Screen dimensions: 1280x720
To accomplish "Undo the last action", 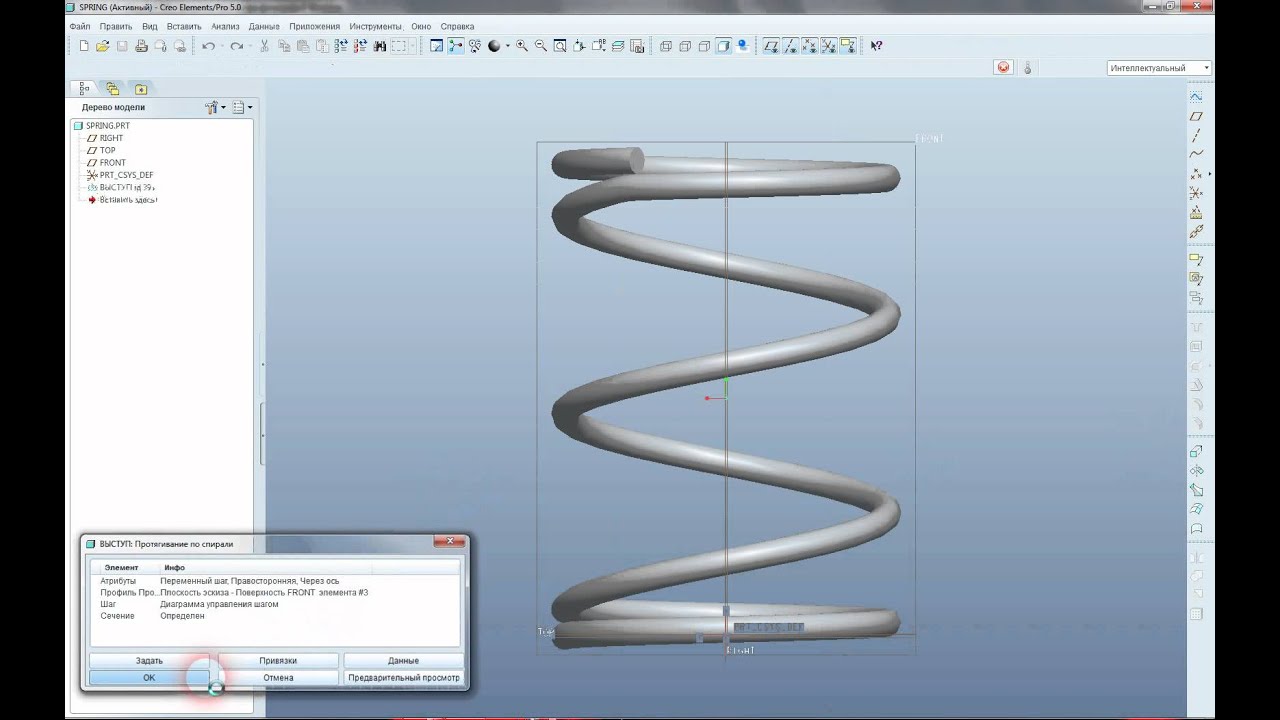I will (x=207, y=46).
